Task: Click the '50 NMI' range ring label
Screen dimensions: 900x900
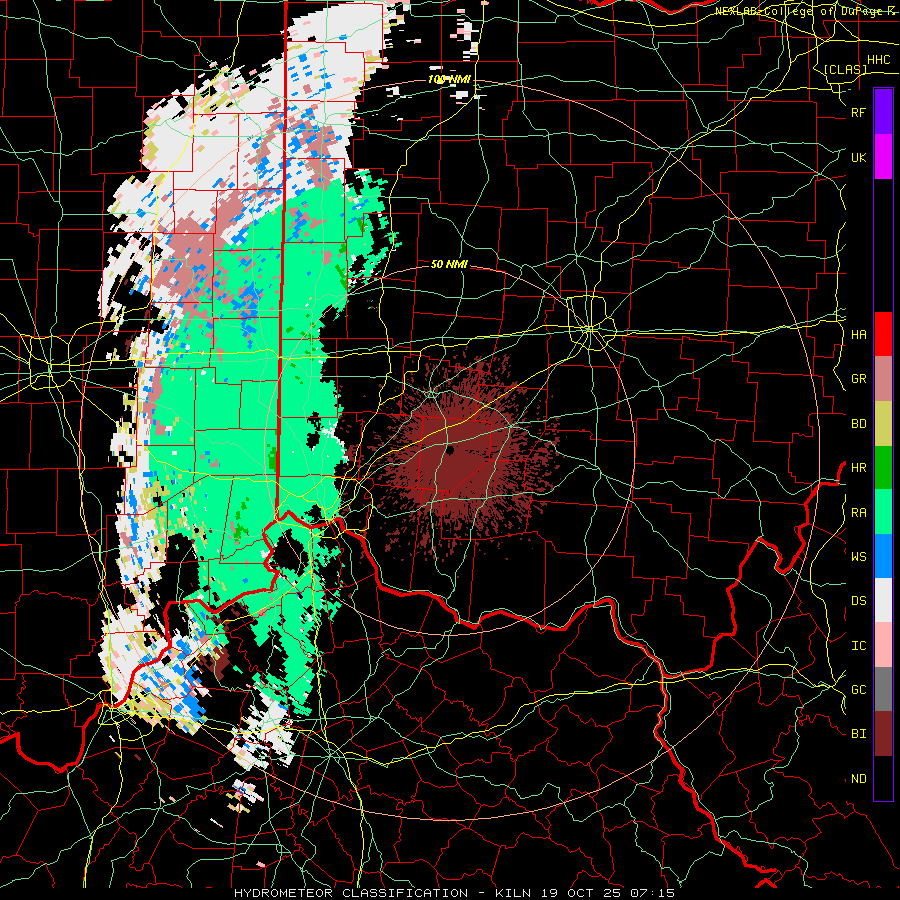Action: click(449, 264)
